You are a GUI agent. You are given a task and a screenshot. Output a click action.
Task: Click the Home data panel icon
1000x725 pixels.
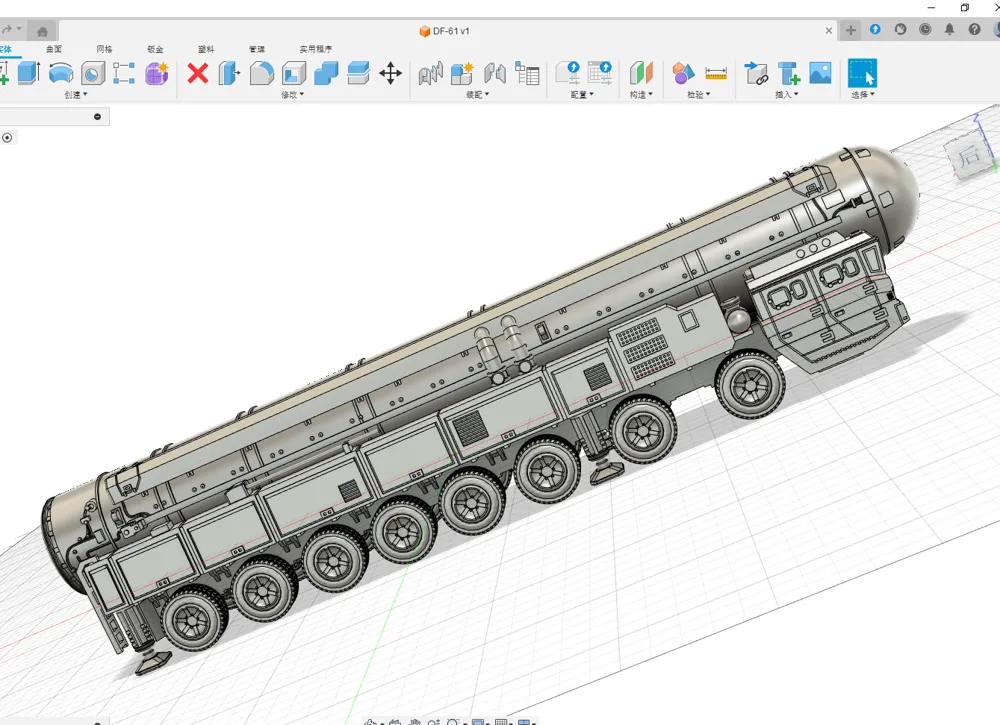[43, 31]
